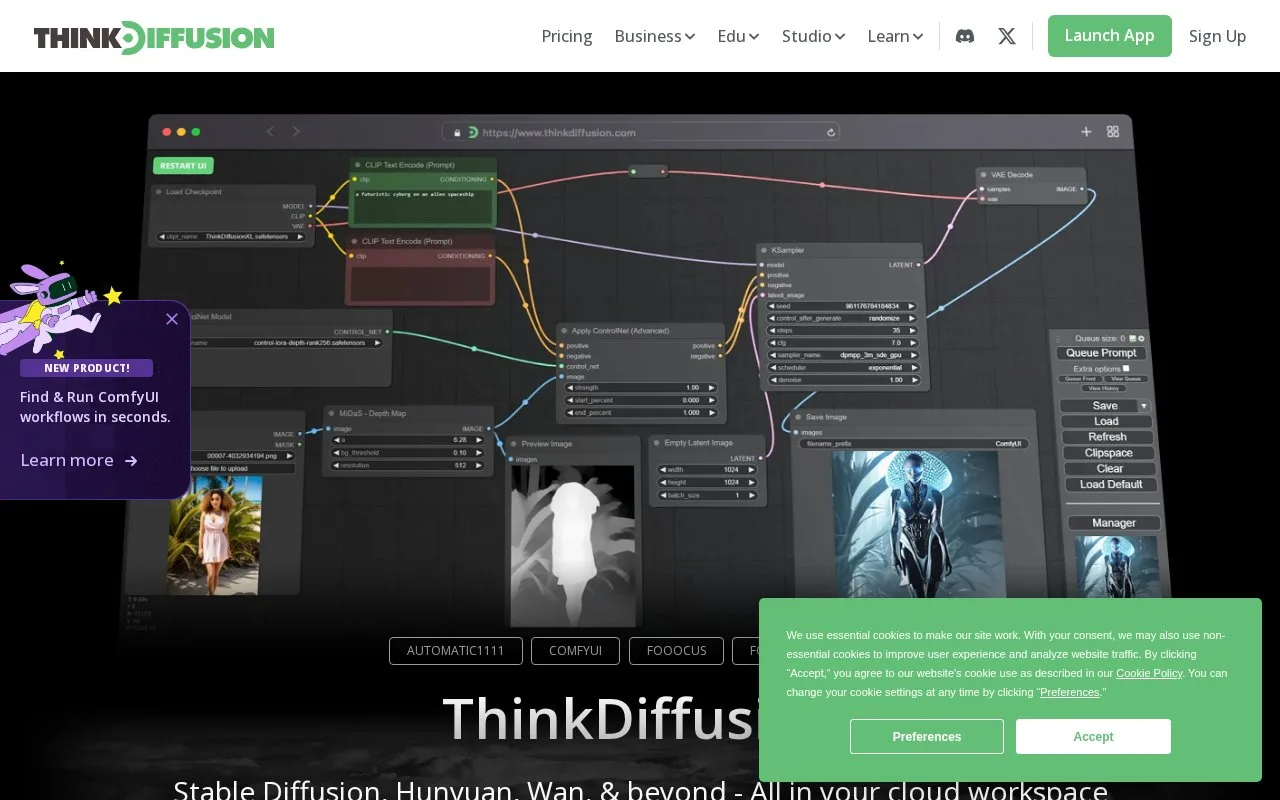This screenshot has width=1280, height=800.
Task: Open the Cookie Policy link
Action: click(x=1149, y=673)
